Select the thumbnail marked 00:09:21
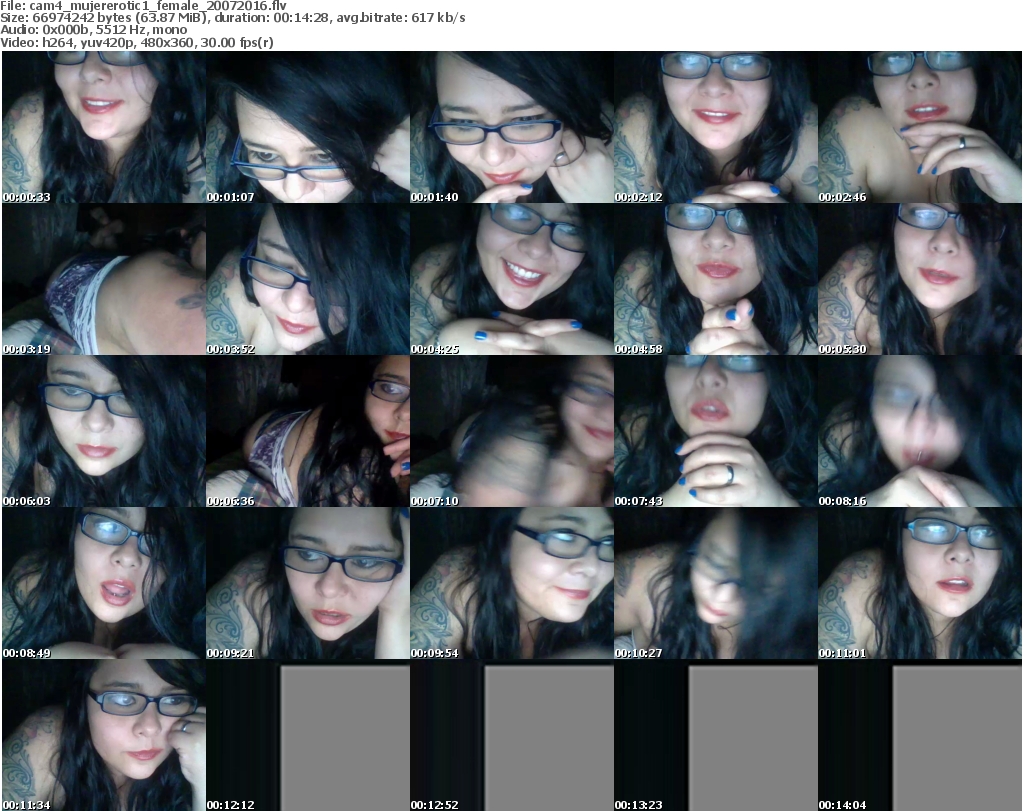This screenshot has height=811, width=1024. pos(308,584)
